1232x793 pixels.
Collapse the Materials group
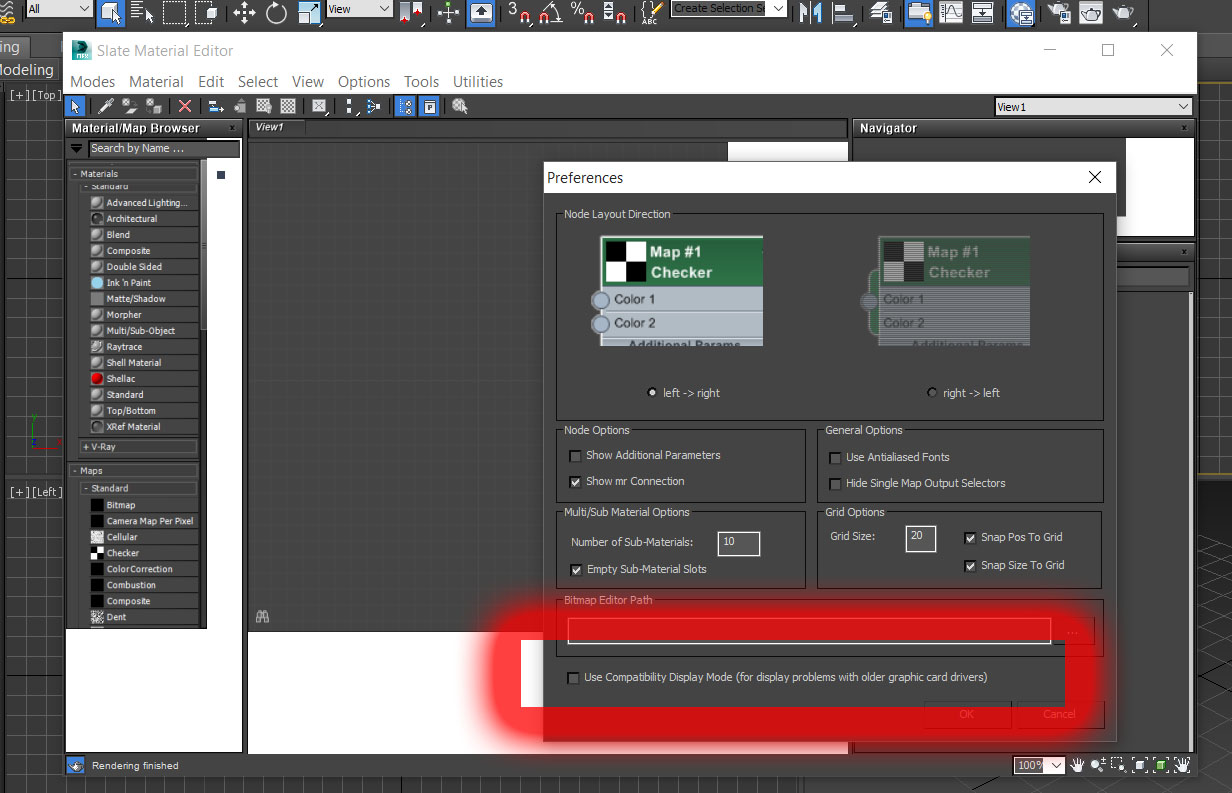[75, 174]
